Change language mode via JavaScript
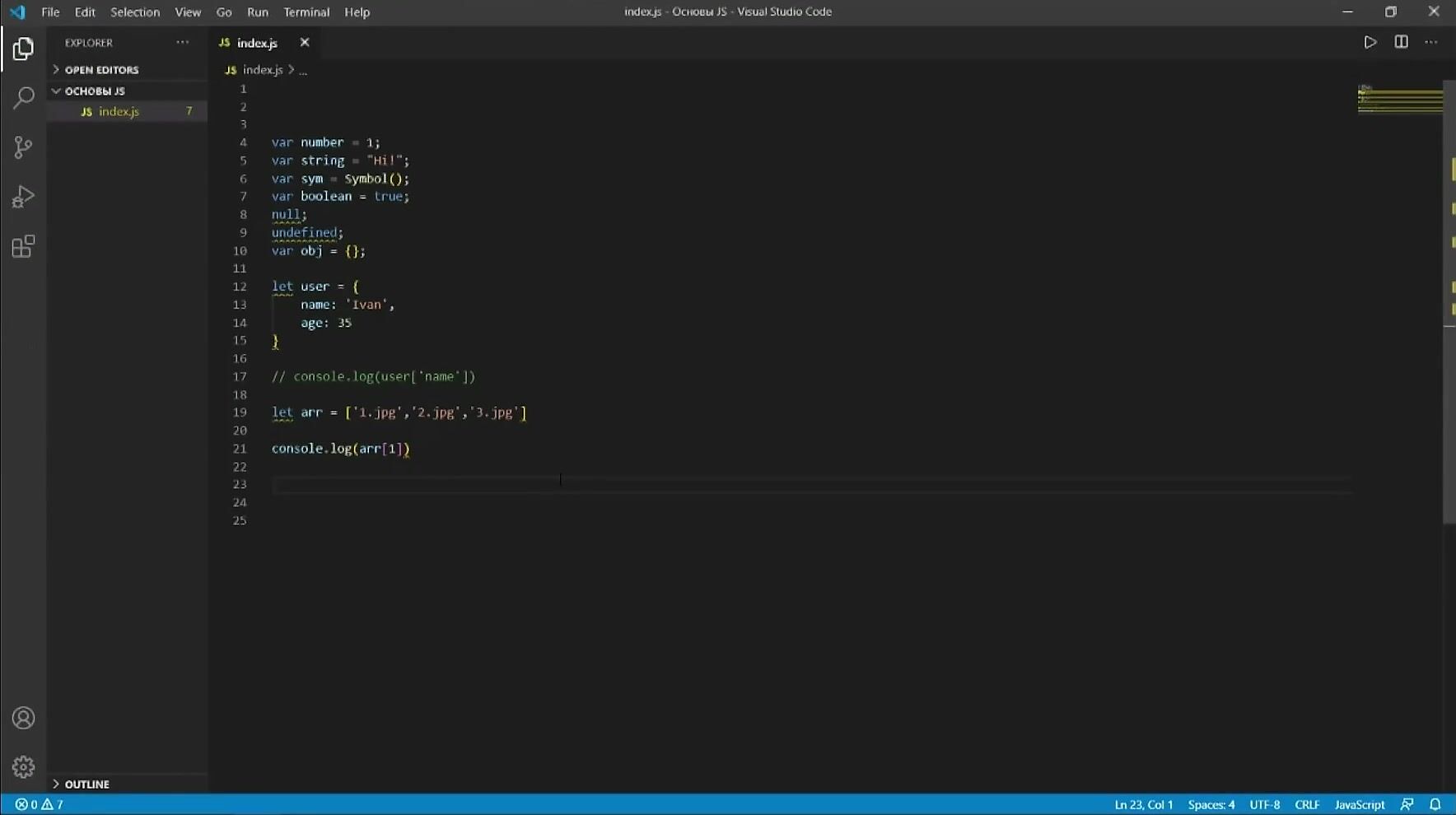Viewport: 1456px width, 815px height. [1360, 804]
